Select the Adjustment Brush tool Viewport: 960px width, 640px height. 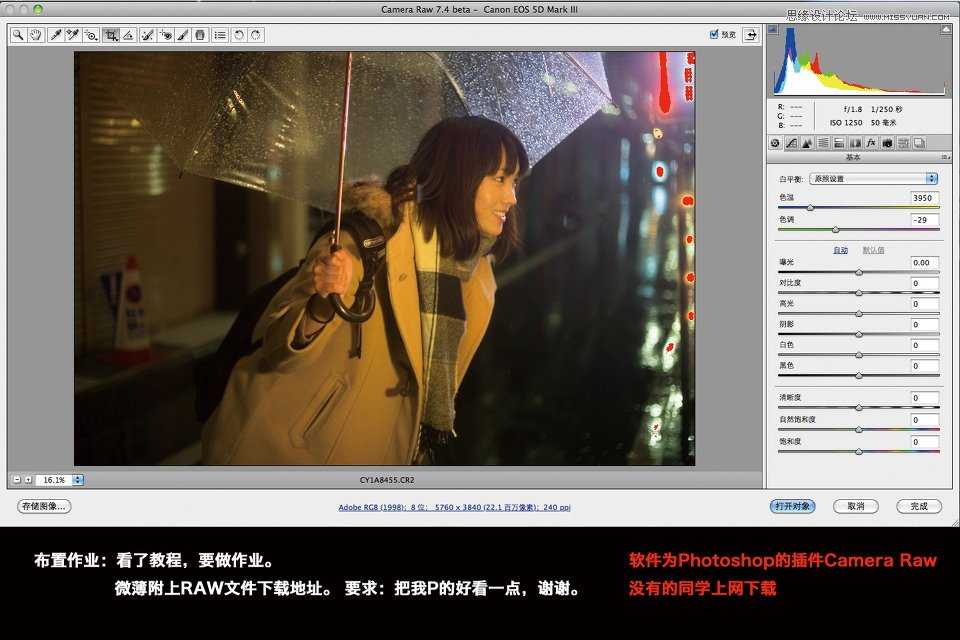[x=185, y=35]
